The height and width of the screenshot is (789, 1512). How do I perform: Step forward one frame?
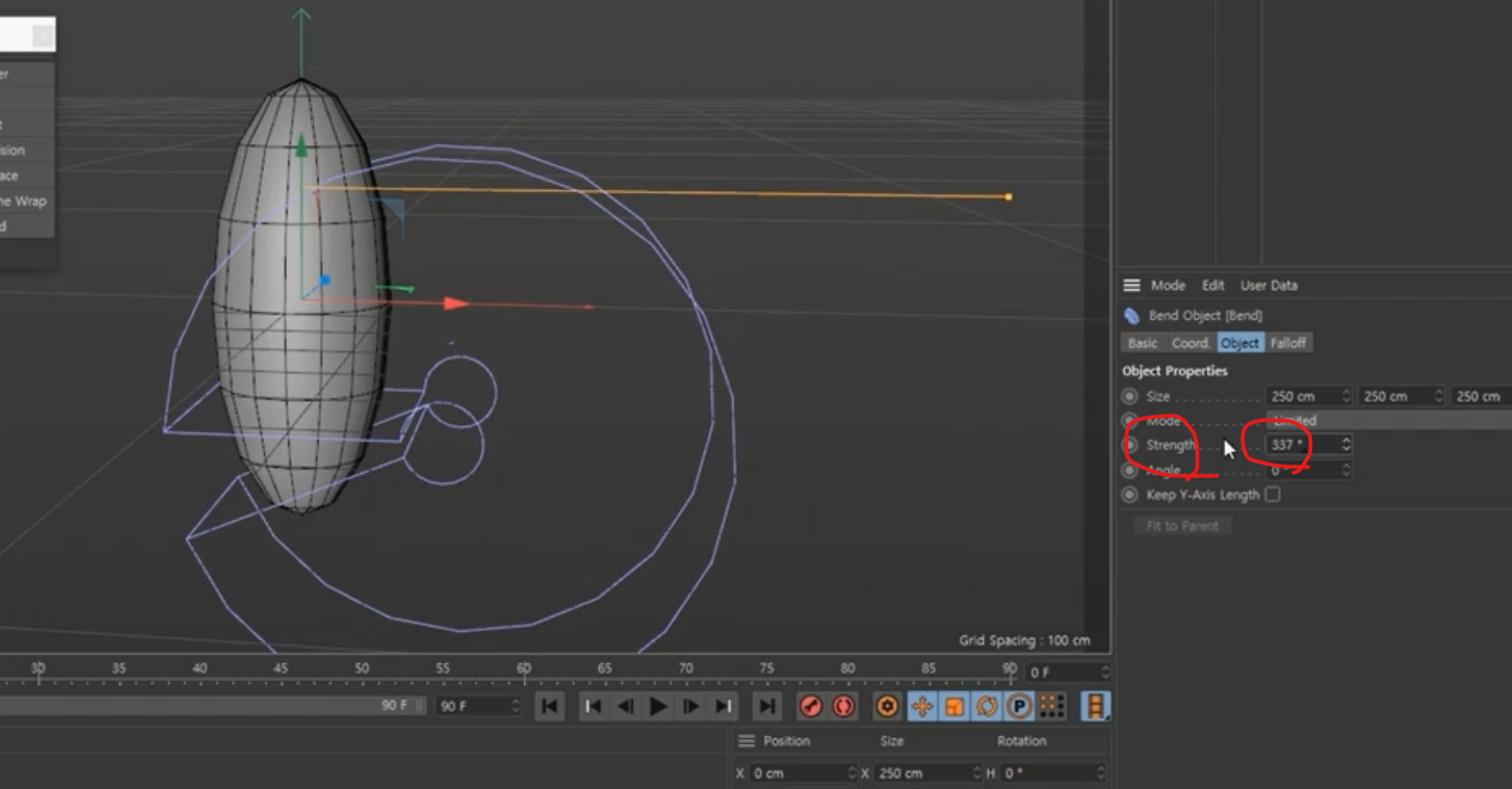tap(691, 706)
